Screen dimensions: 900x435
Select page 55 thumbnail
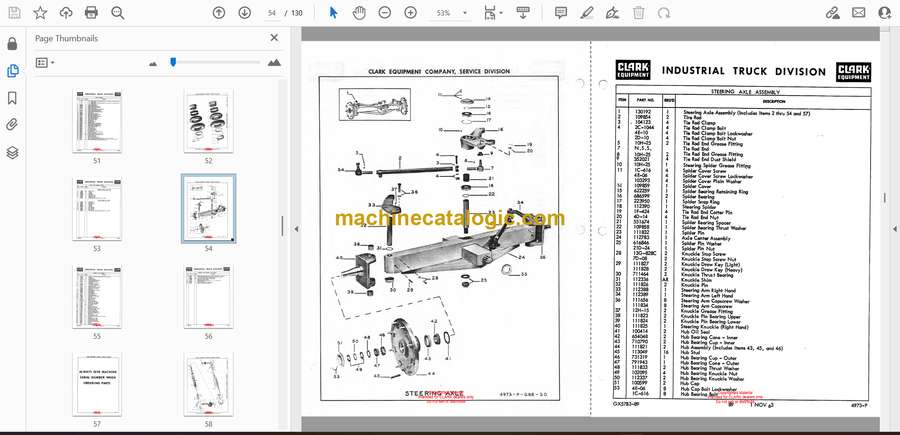click(97, 297)
